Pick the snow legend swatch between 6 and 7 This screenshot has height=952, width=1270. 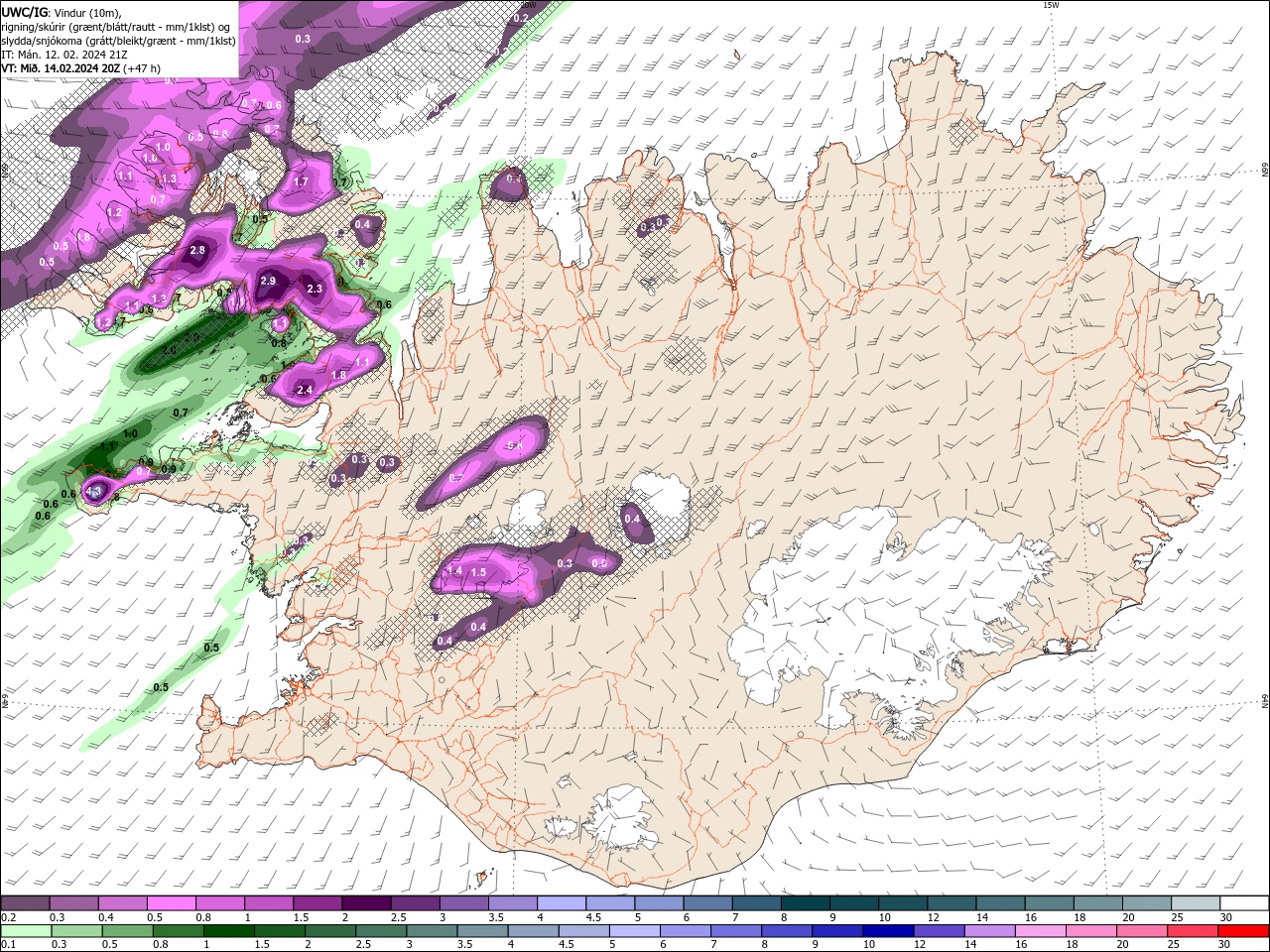[x=707, y=903]
